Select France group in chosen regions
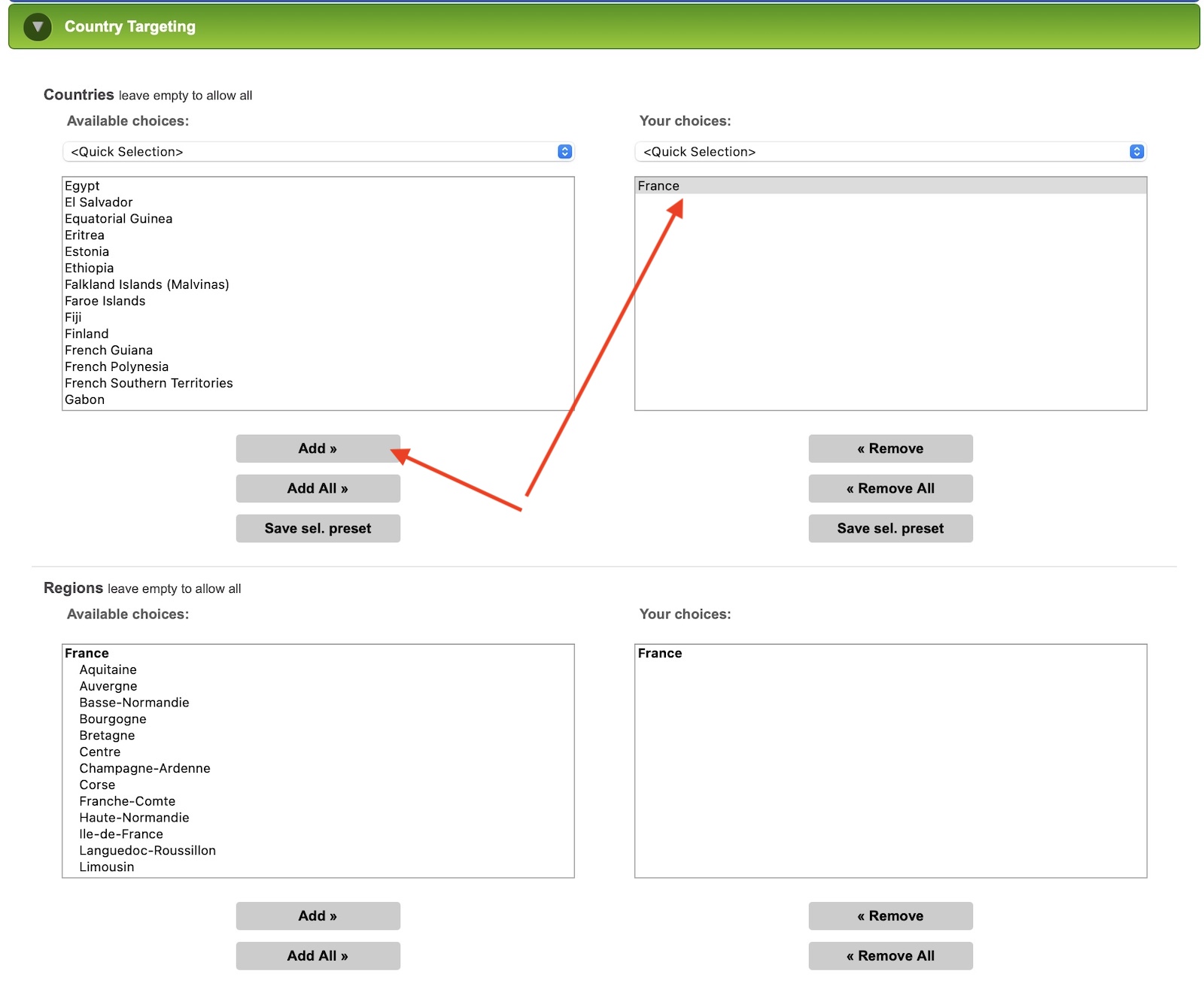The height and width of the screenshot is (990, 1204). tap(660, 654)
